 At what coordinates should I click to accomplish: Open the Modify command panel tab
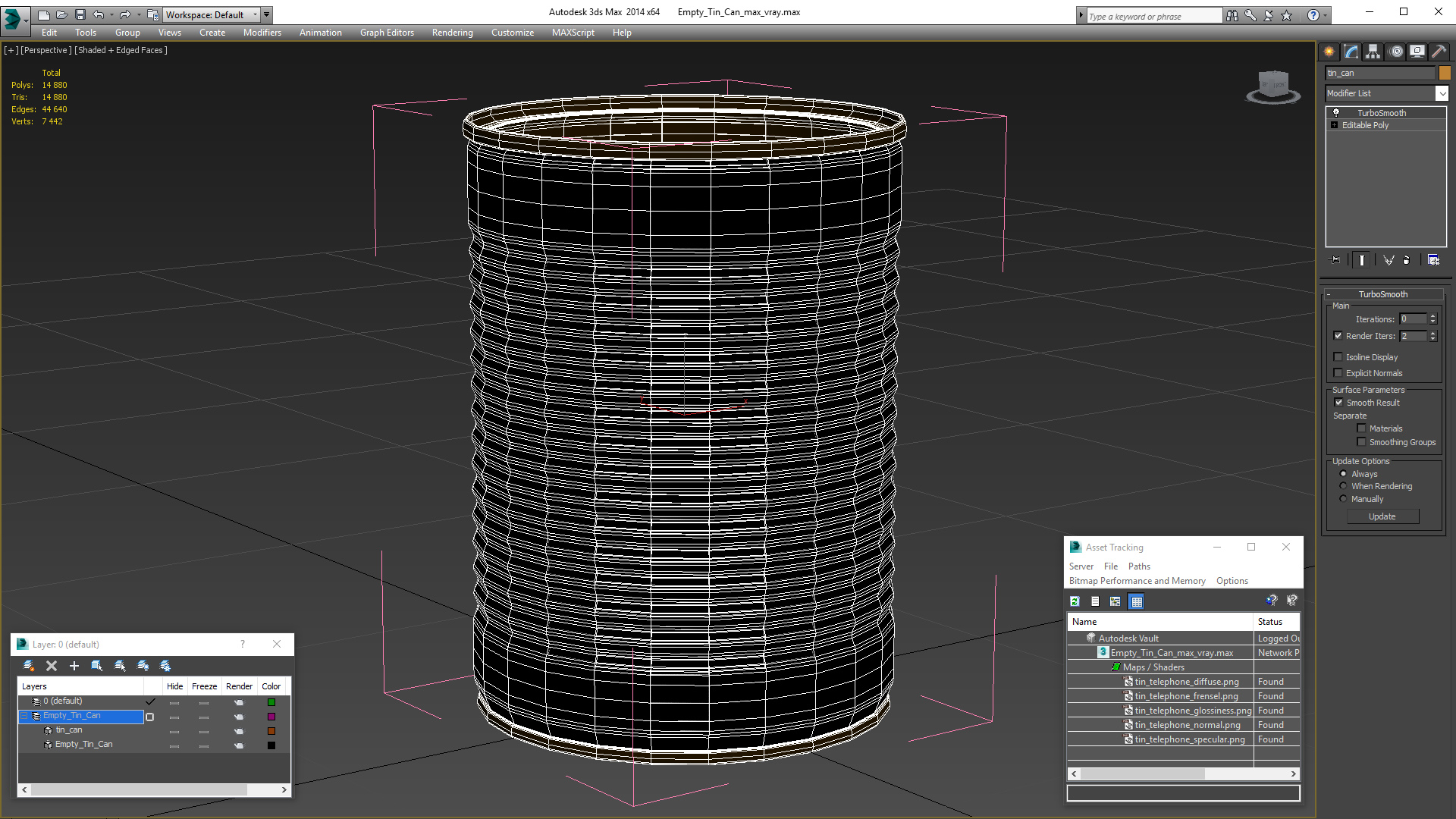(1351, 52)
